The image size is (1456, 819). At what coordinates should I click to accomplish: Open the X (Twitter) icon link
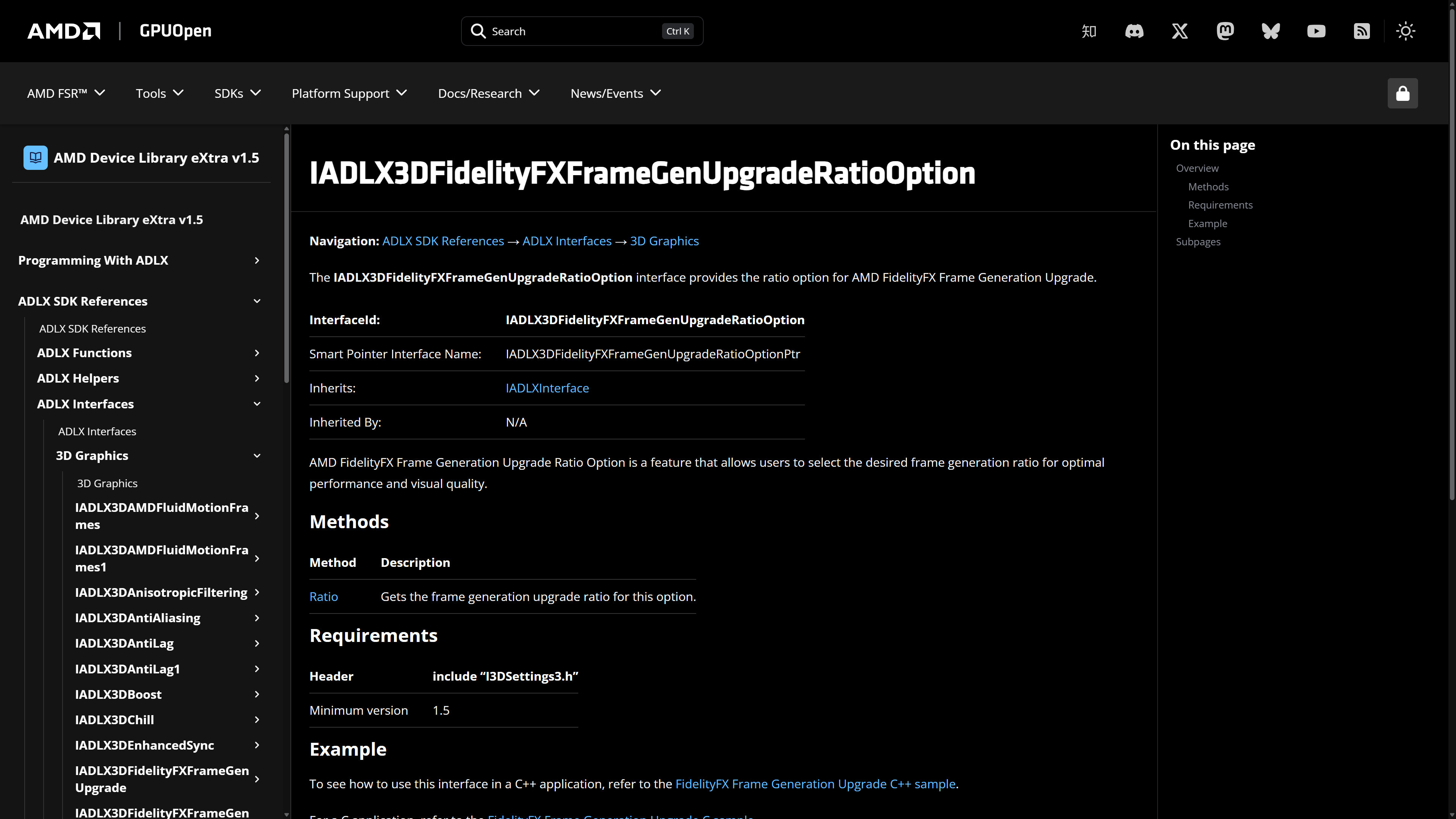click(1180, 31)
